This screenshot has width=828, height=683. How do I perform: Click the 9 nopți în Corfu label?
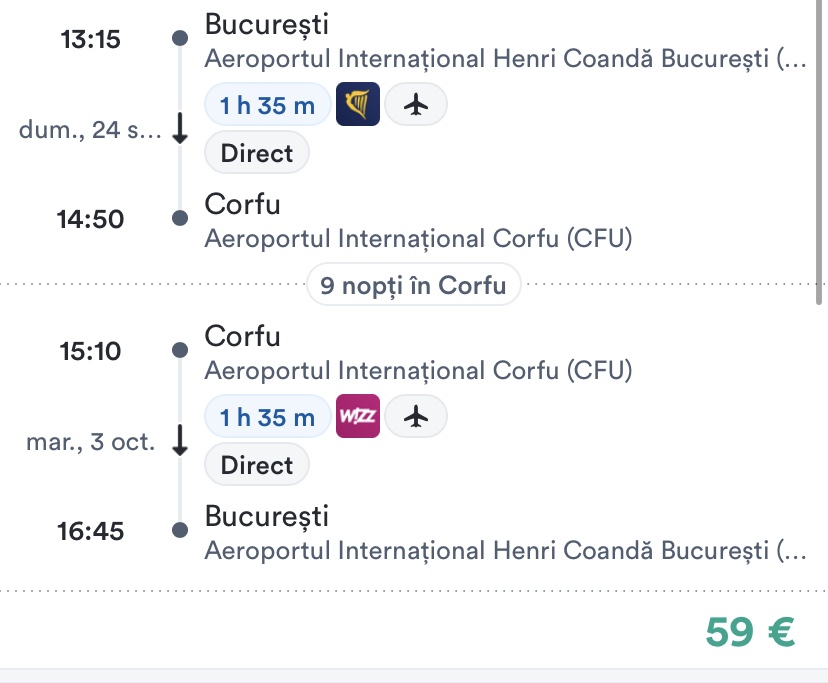coord(413,285)
